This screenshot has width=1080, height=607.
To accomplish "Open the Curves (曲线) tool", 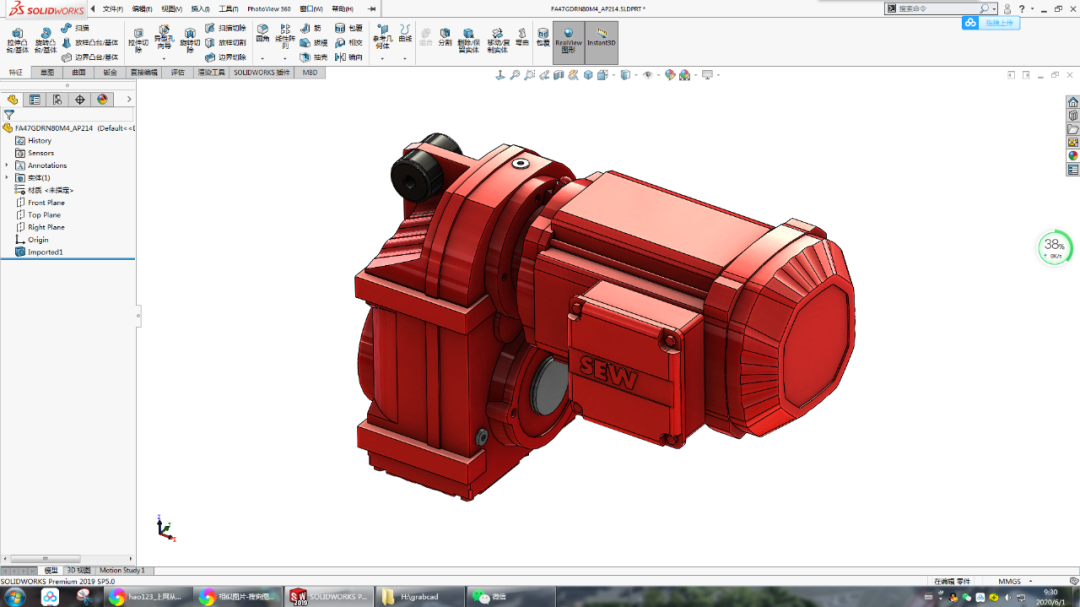I will click(x=405, y=33).
